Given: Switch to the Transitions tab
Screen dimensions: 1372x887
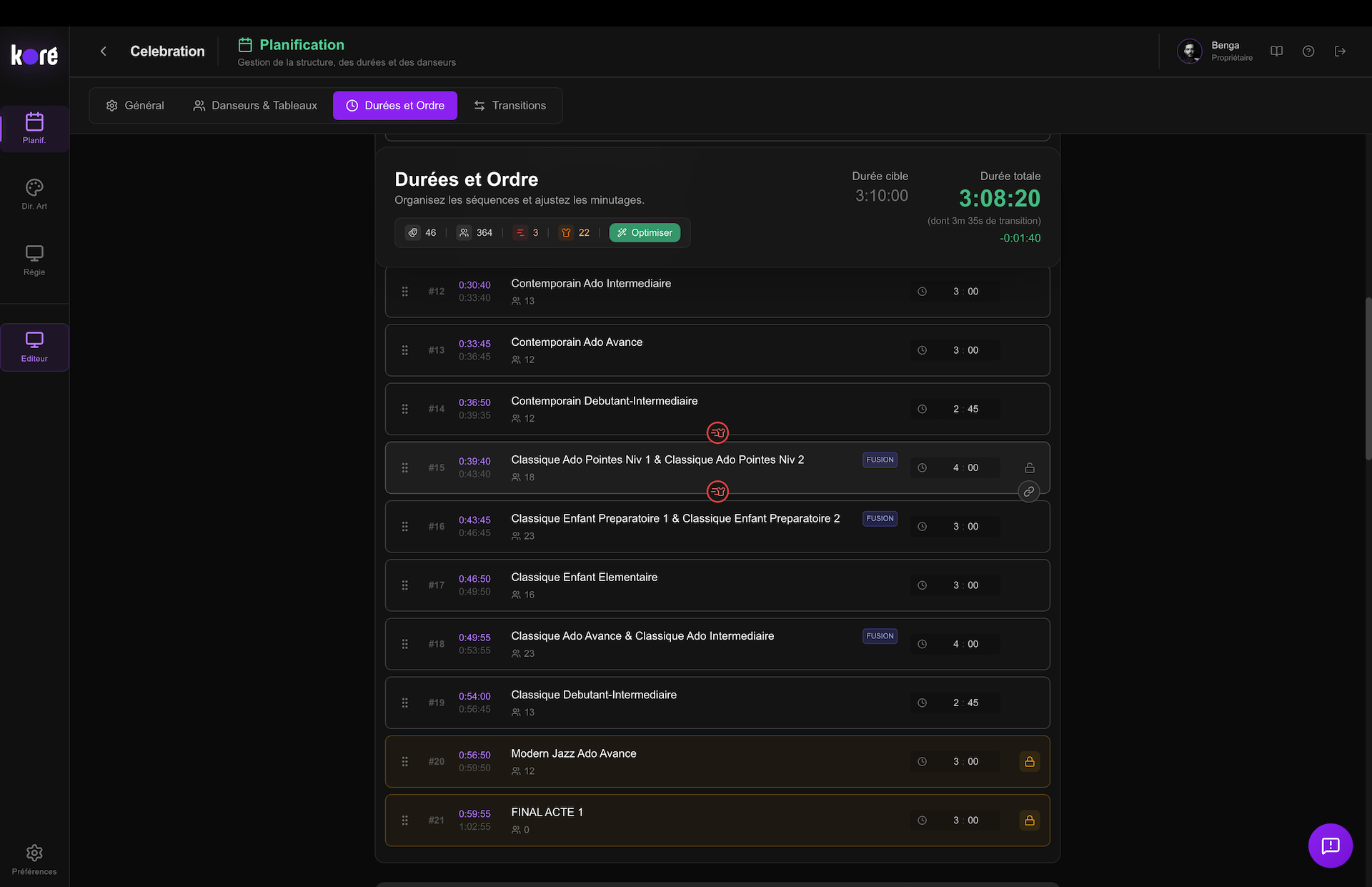Looking at the screenshot, I should pyautogui.click(x=509, y=105).
